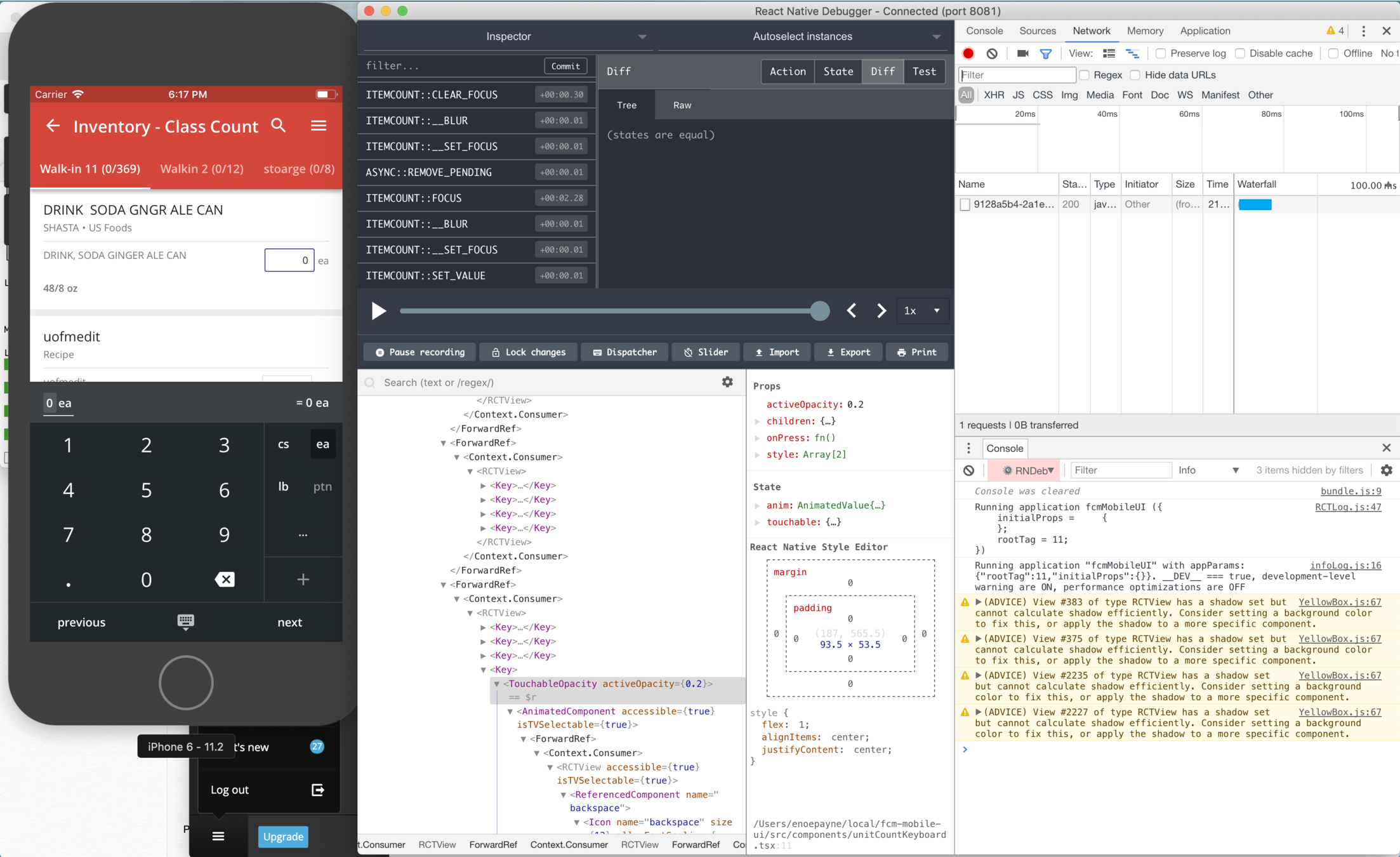Click the red record network log button
This screenshot has height=857, width=1400.
point(968,53)
